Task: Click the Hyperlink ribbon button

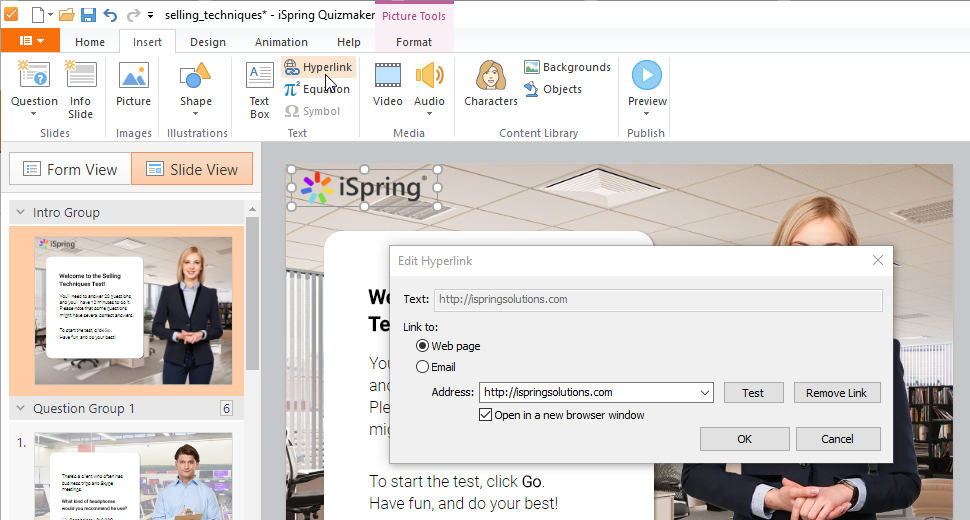Action: [x=318, y=67]
